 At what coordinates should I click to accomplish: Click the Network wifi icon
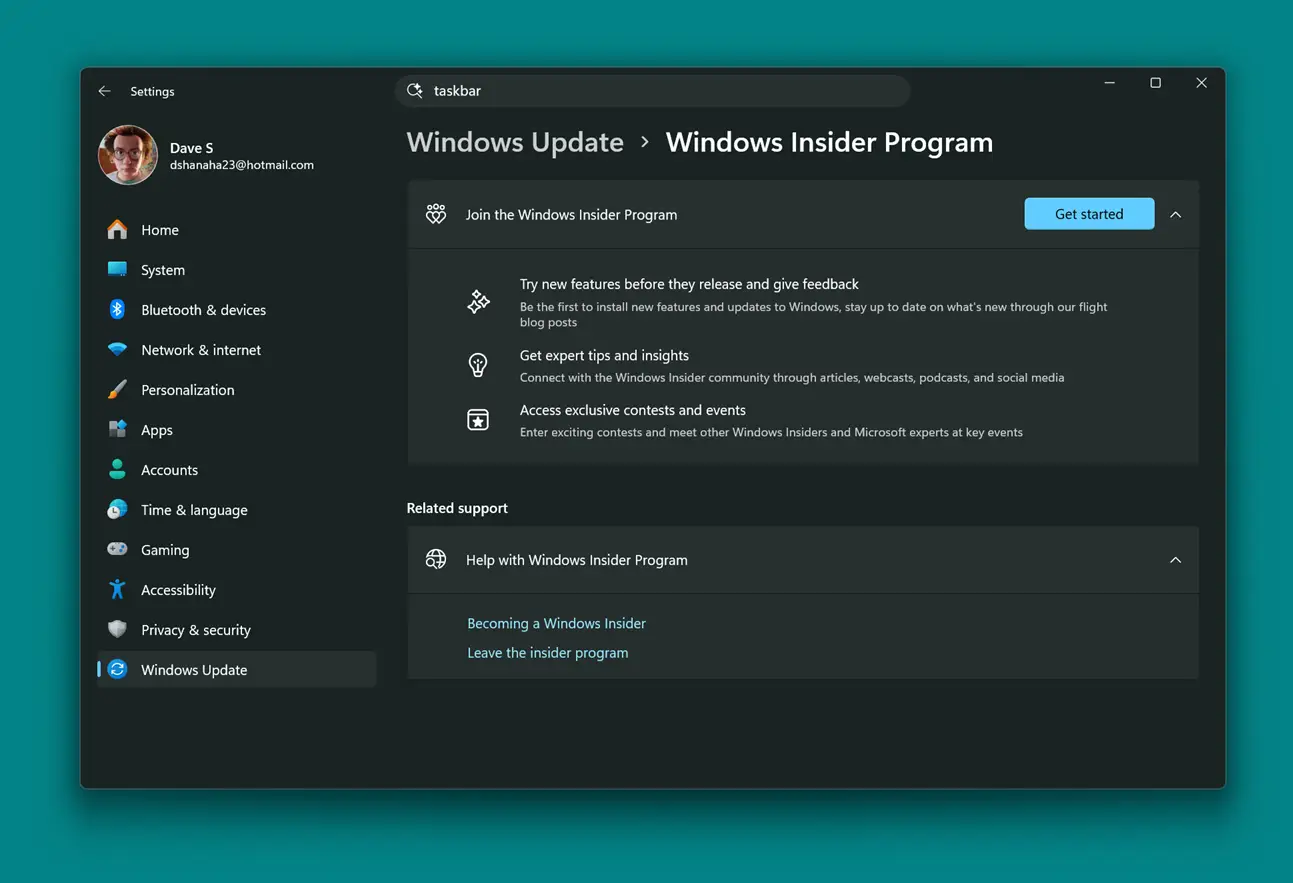tap(117, 350)
